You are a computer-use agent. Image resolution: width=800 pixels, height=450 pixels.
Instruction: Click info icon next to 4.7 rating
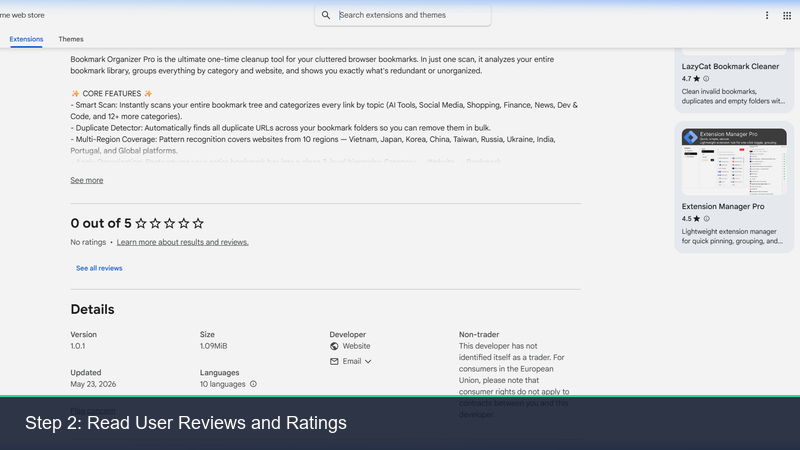pyautogui.click(x=706, y=79)
